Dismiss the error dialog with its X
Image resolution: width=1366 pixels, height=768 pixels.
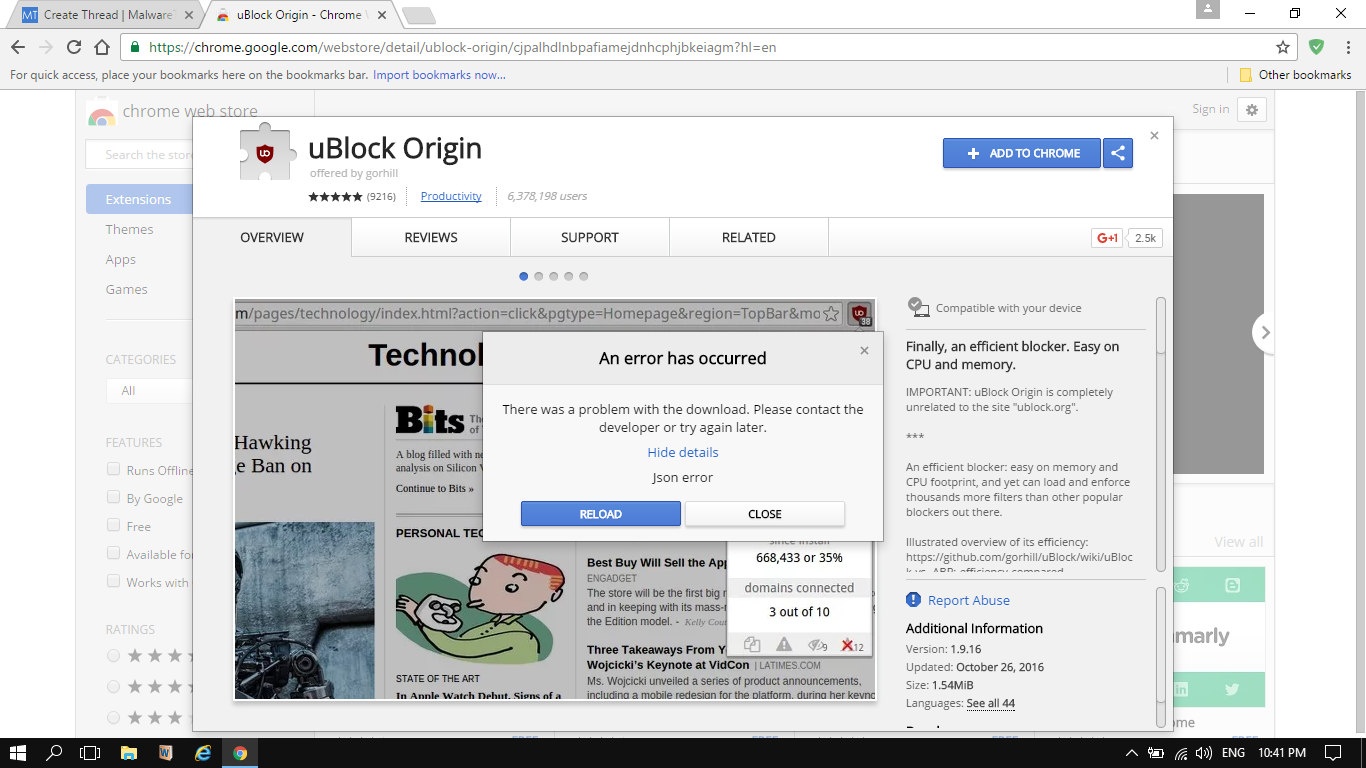click(864, 350)
